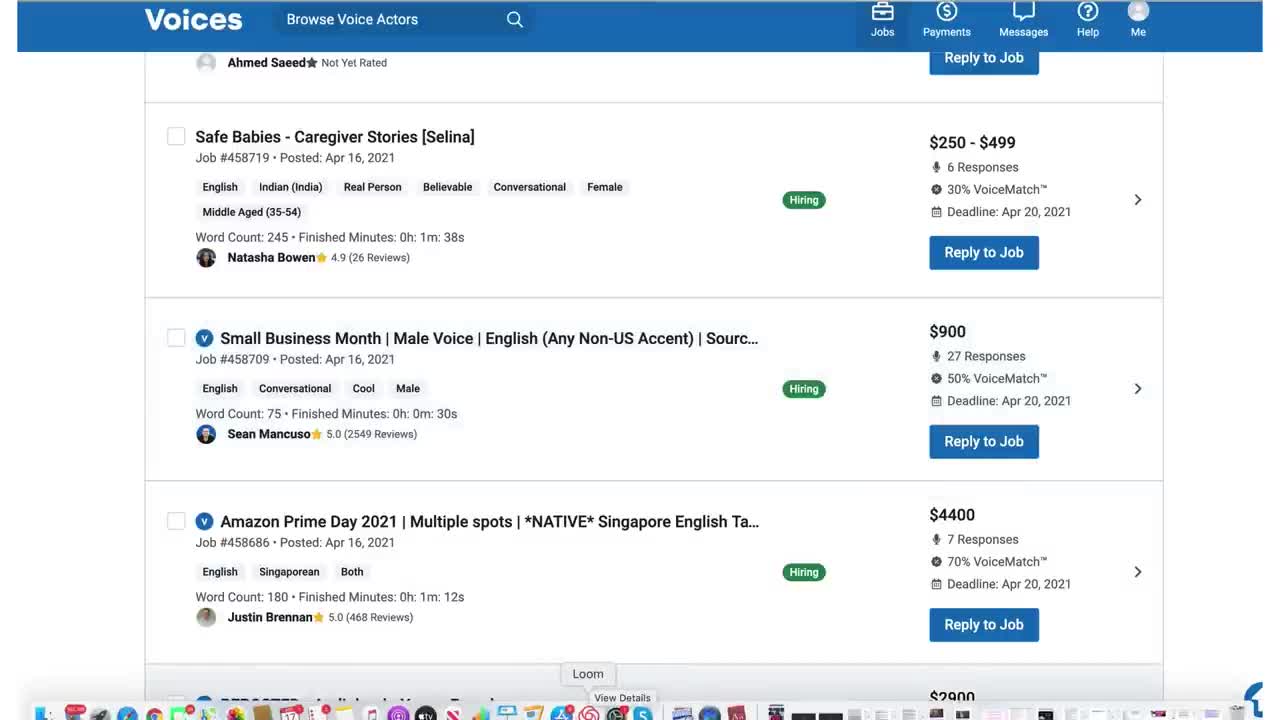Image resolution: width=1280 pixels, height=720 pixels.
Task: Open Calendar from the dock
Action: (x=291, y=714)
